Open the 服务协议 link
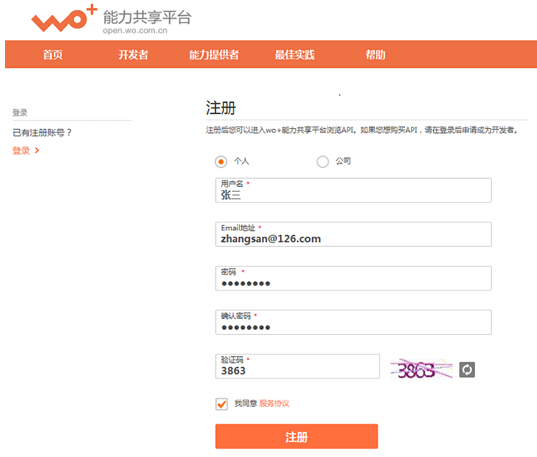 click(x=274, y=404)
